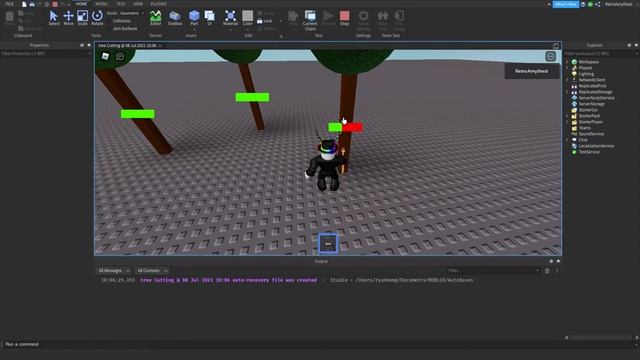Click the ribbon Color swatch button
This screenshot has height=360, width=640.
pos(247,18)
